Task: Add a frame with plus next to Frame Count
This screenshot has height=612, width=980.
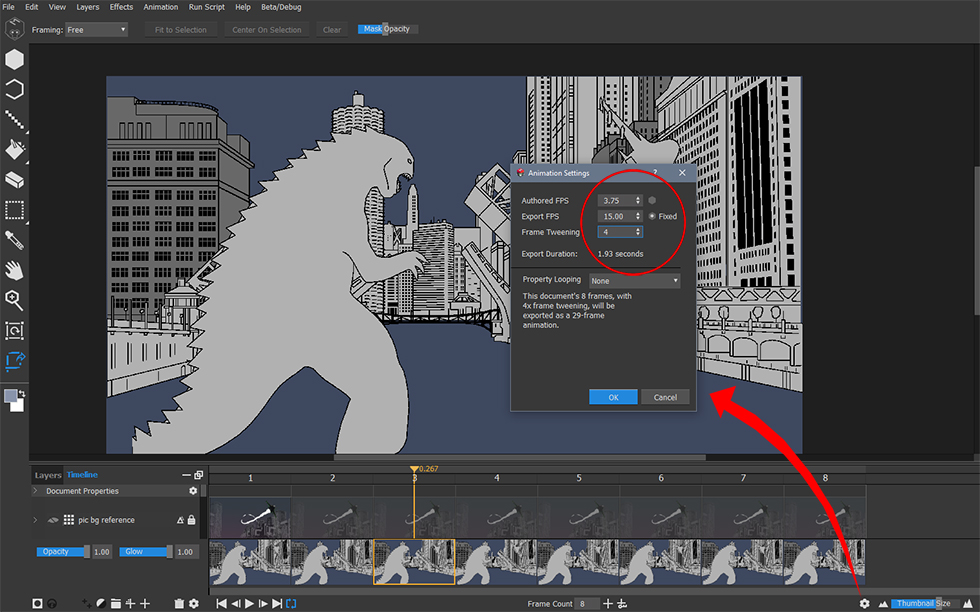Action: tap(608, 603)
